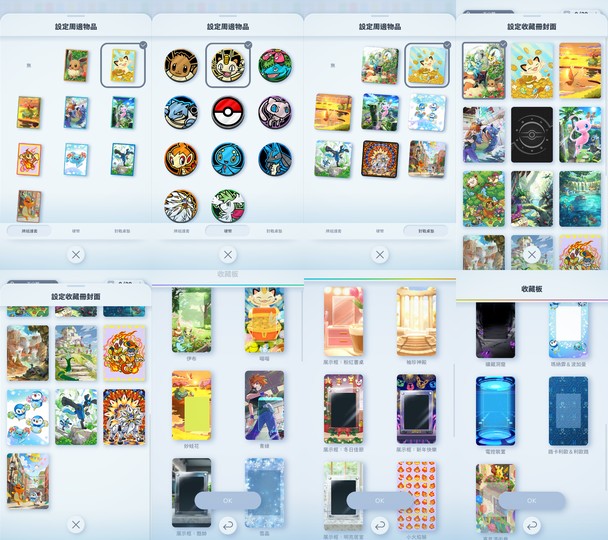Select the red Poké Ball coin
Screen dimensions: 608x540
(228, 112)
